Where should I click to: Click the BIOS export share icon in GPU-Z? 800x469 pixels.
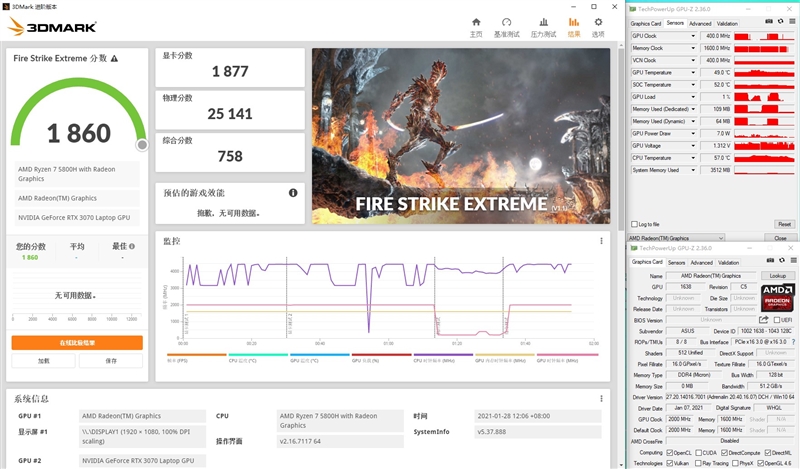(763, 320)
